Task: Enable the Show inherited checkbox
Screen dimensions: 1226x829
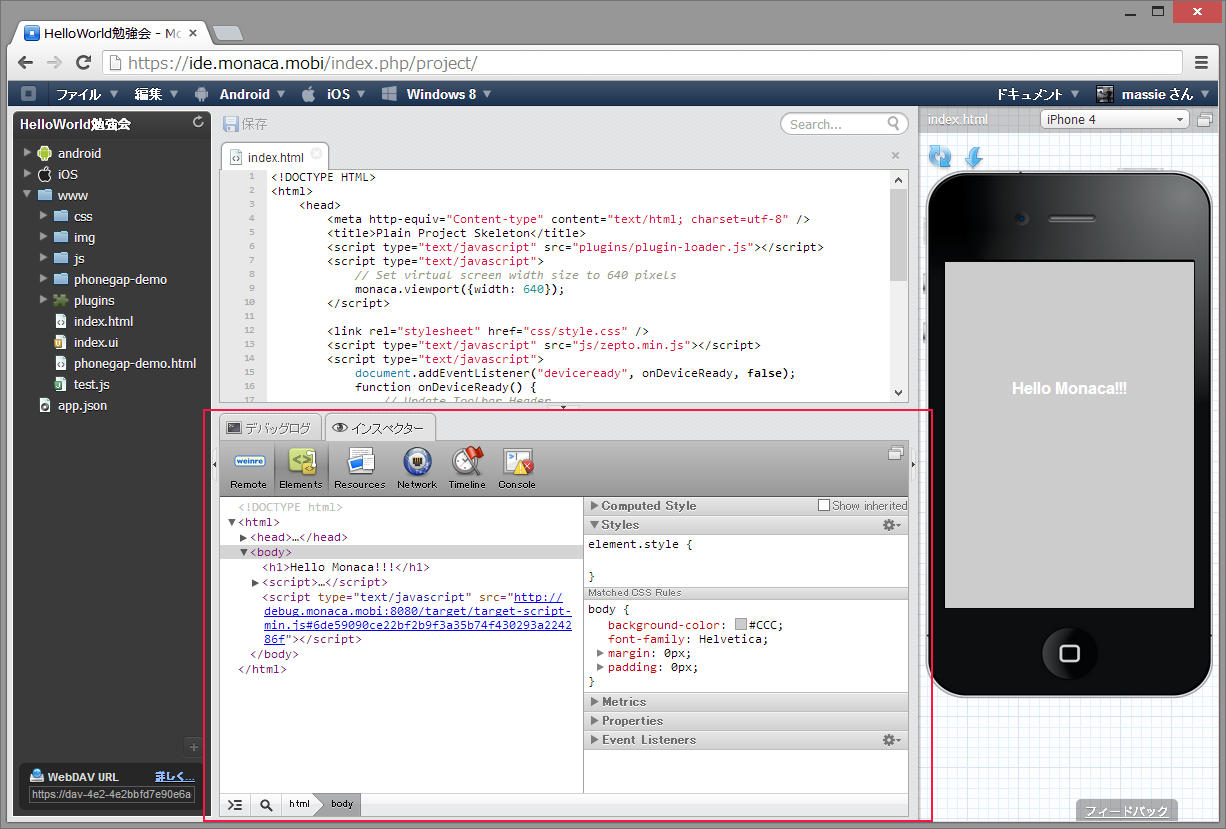Action: (x=824, y=506)
